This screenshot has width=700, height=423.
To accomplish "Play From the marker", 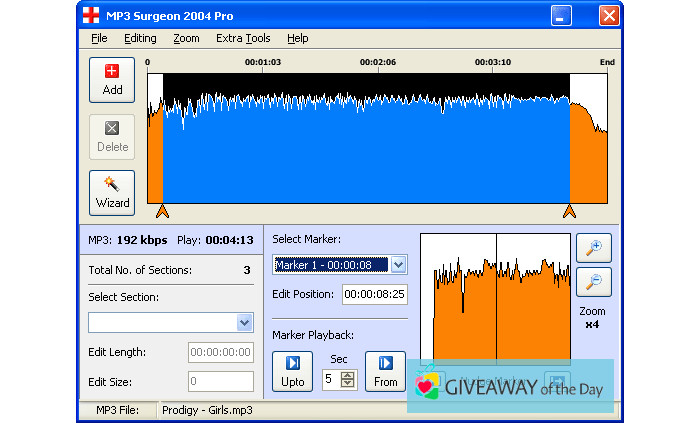I will click(x=385, y=371).
